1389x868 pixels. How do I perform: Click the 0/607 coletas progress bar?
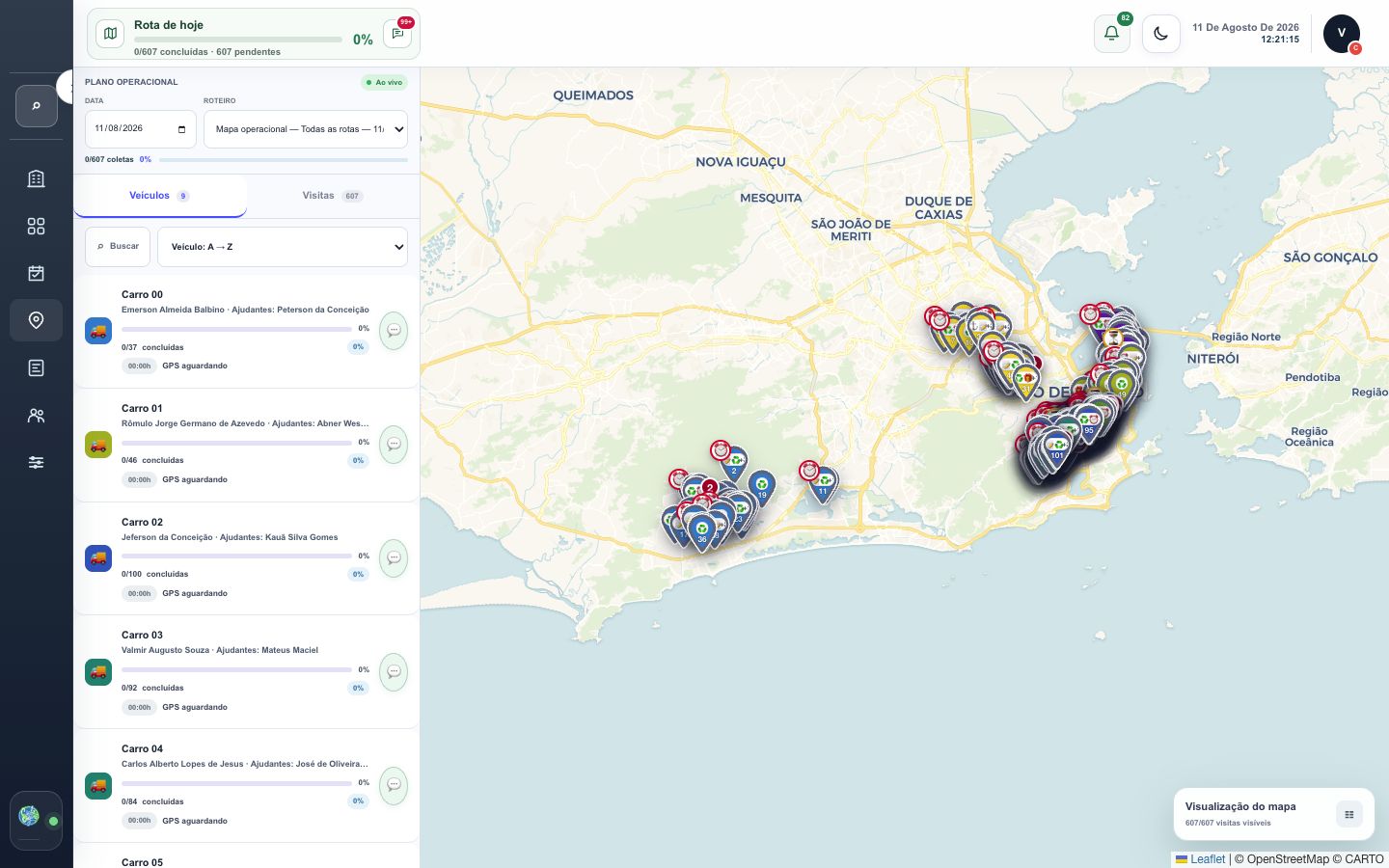tap(283, 159)
